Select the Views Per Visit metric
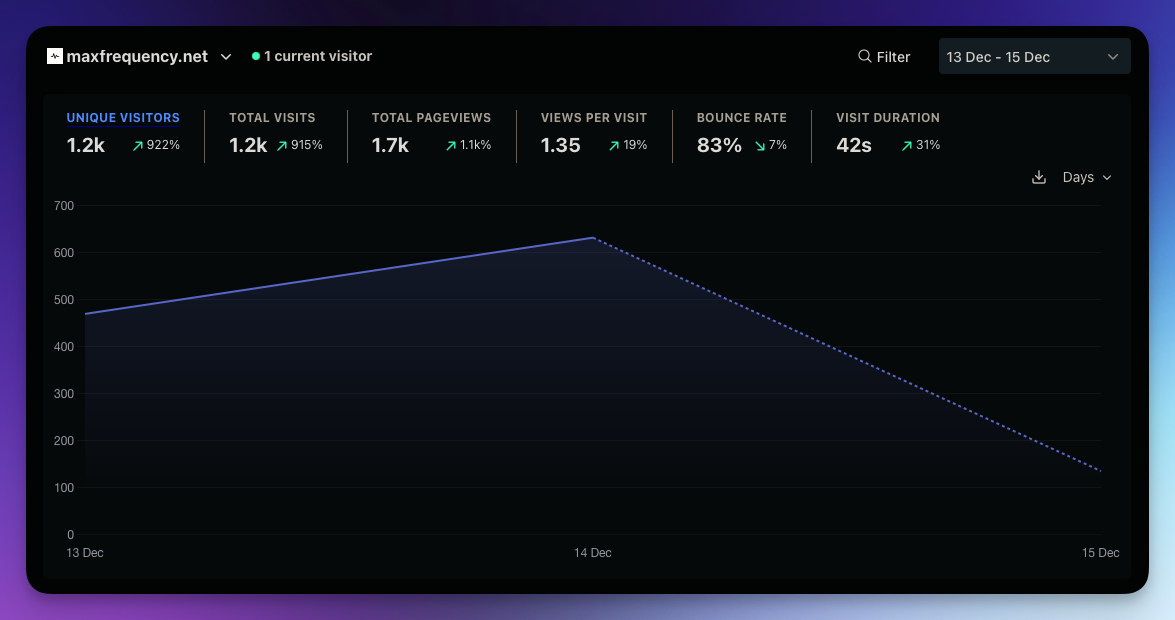 point(594,118)
